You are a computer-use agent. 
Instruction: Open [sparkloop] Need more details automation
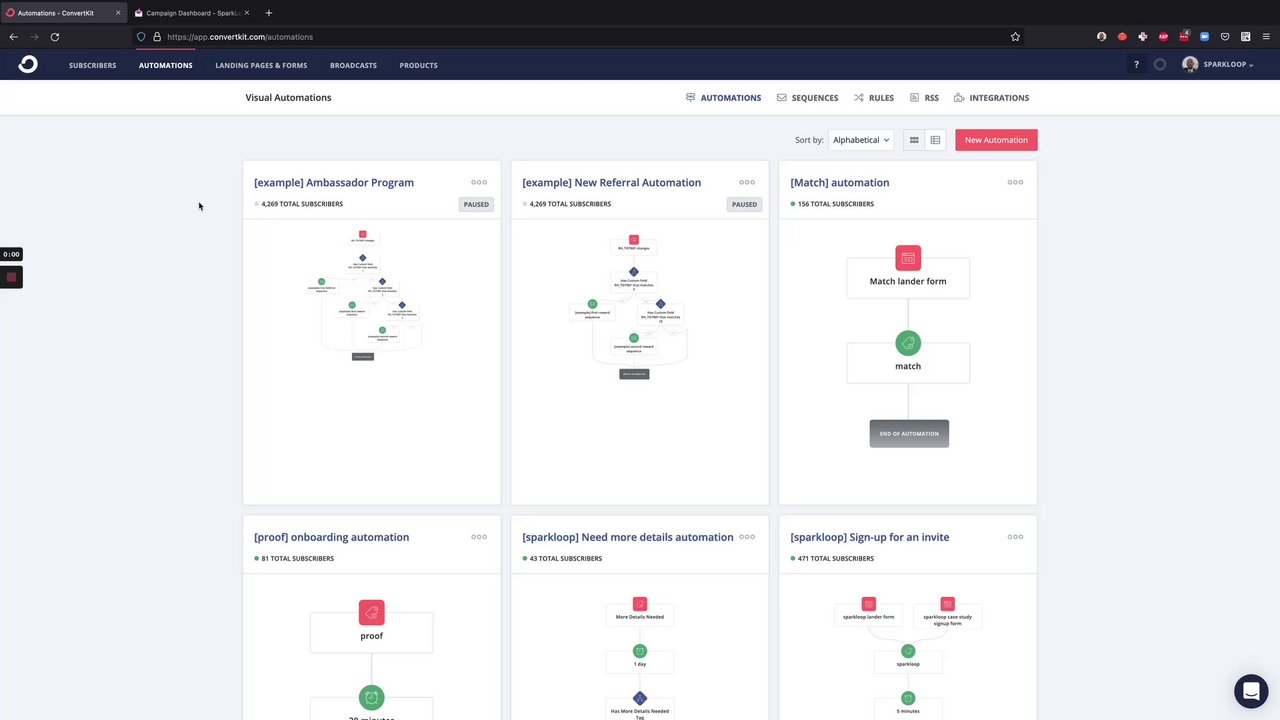pyautogui.click(x=628, y=537)
